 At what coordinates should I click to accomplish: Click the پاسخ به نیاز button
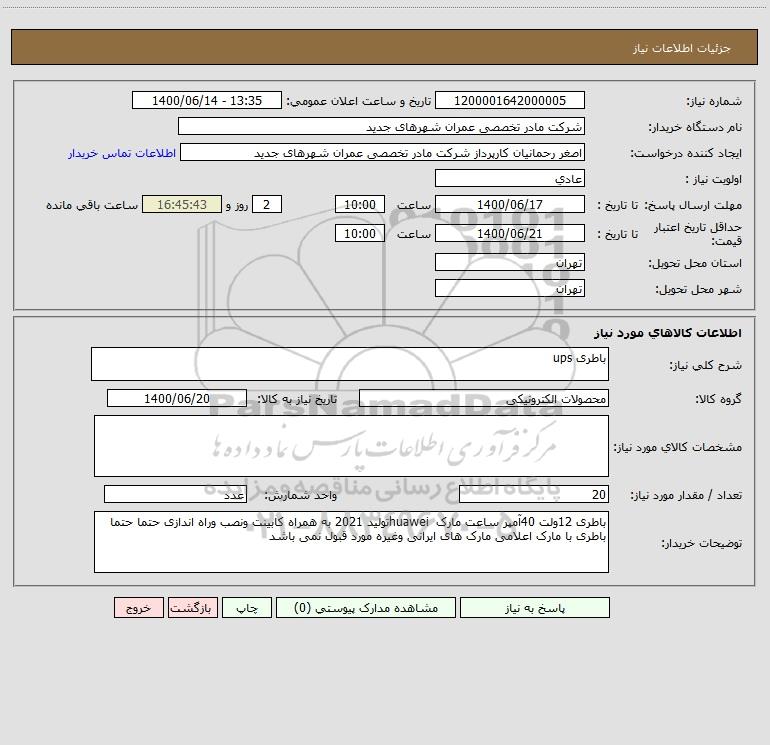click(x=535, y=607)
